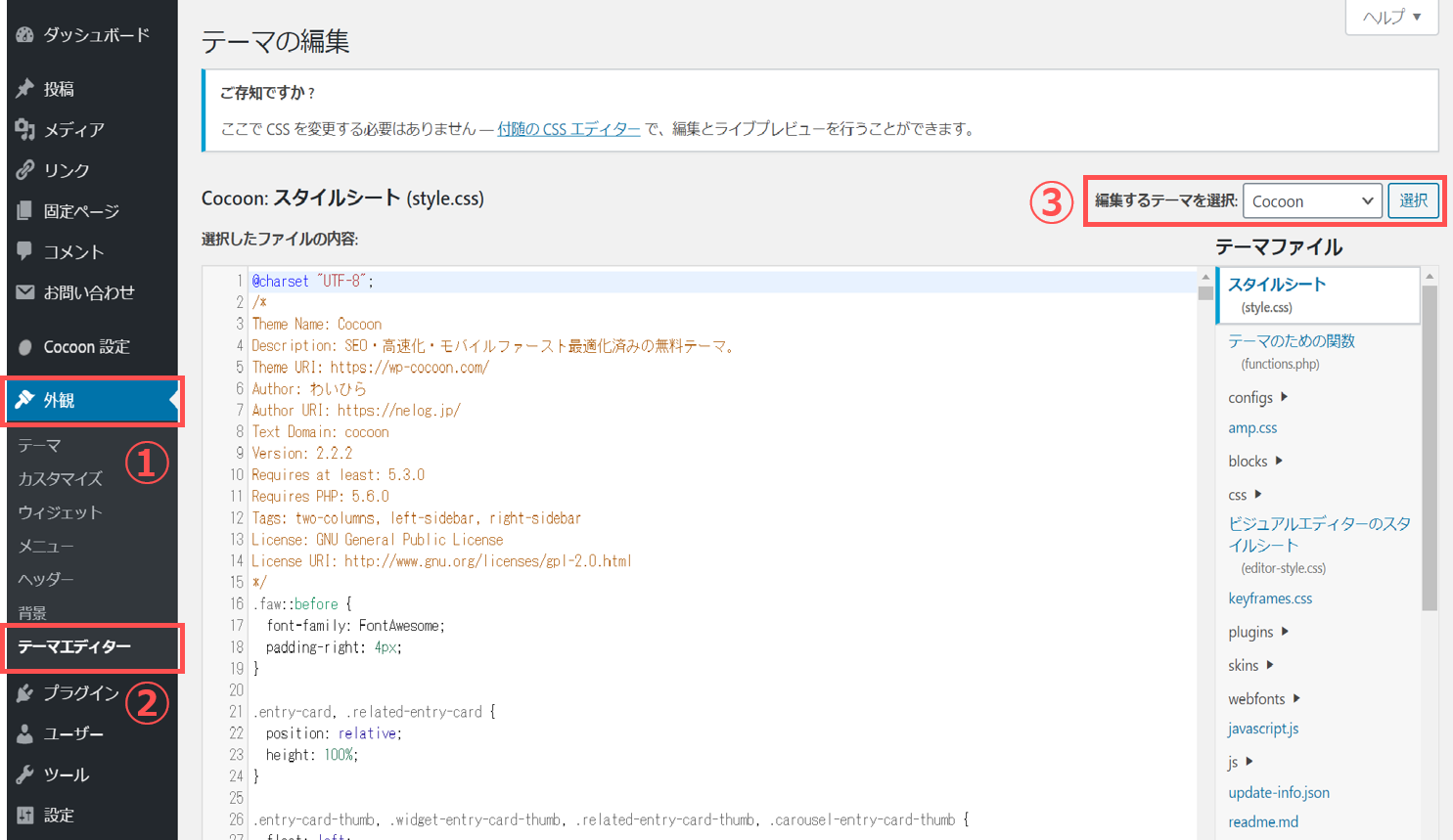This screenshot has height=840, width=1453.
Task: Click the paintbrush icon for 外観
Action: [x=25, y=400]
